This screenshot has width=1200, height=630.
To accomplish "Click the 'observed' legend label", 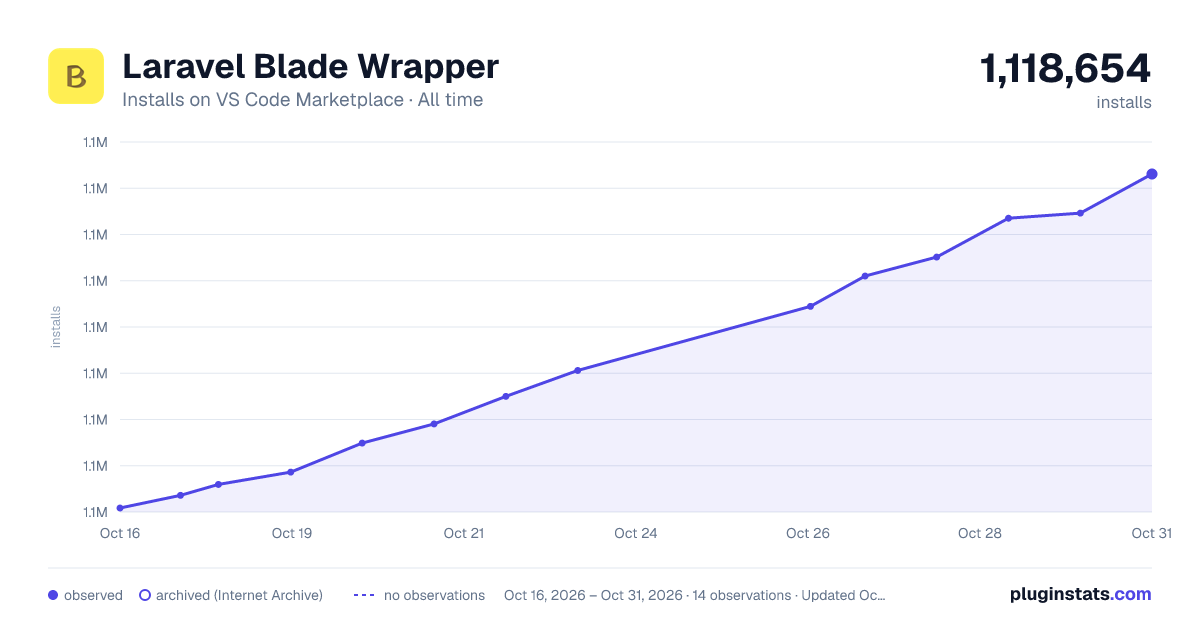I will coord(93,595).
